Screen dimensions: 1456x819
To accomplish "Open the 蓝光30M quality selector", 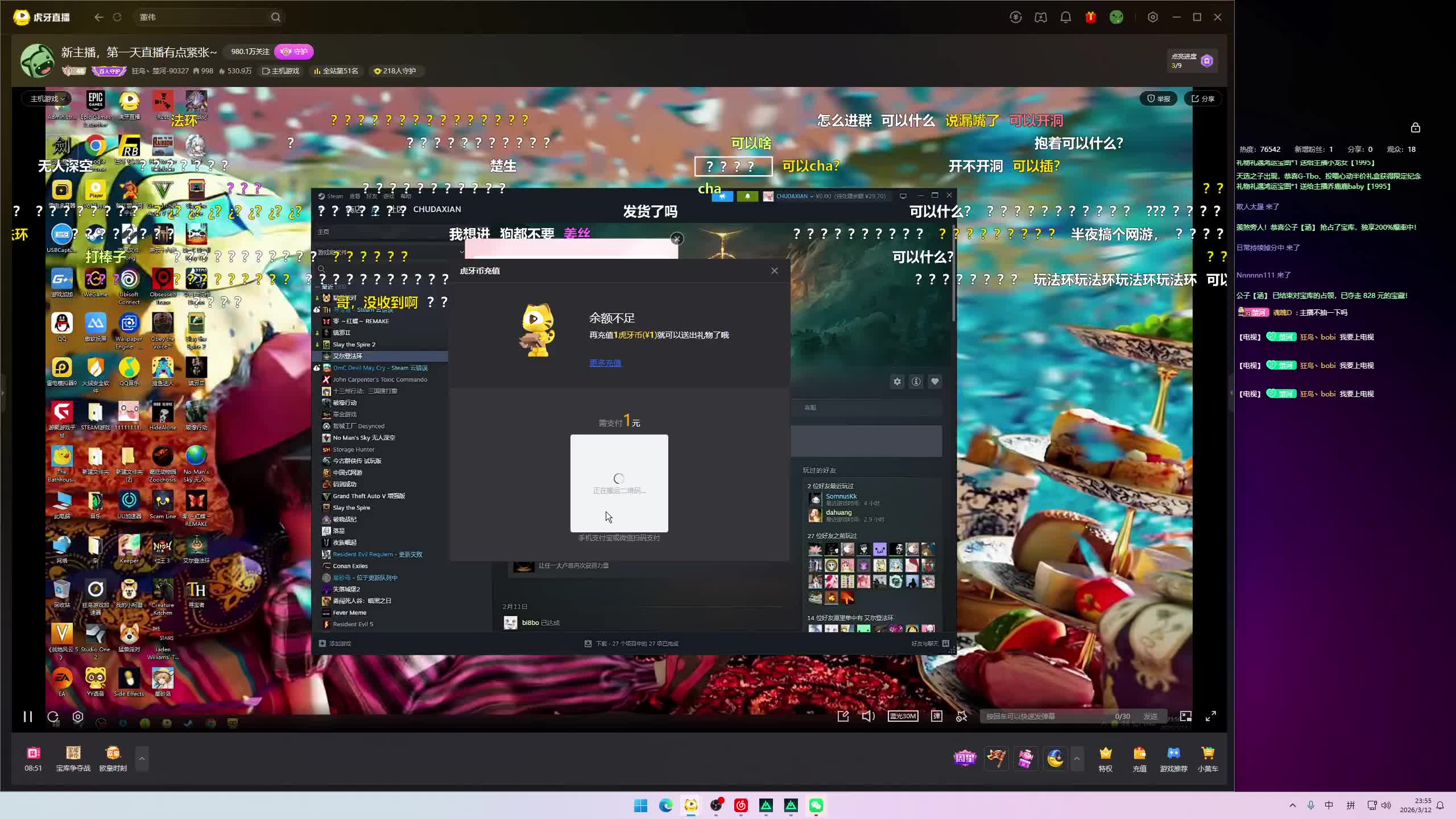I will coord(903,716).
